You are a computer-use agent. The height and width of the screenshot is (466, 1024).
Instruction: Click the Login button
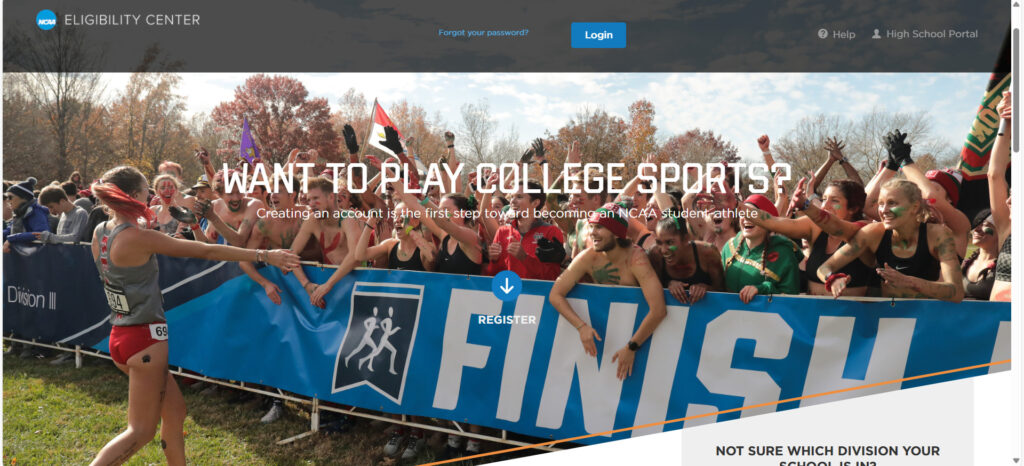598,35
